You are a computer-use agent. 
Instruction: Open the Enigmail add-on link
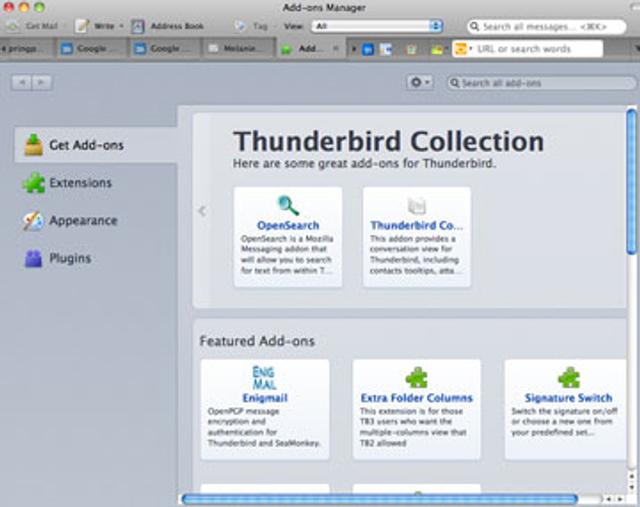click(x=265, y=398)
